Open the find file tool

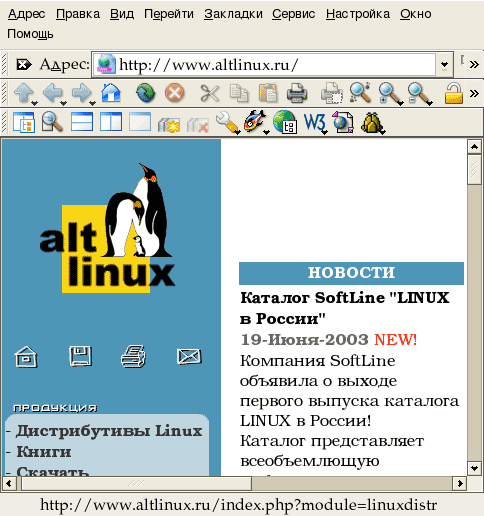(x=52, y=122)
